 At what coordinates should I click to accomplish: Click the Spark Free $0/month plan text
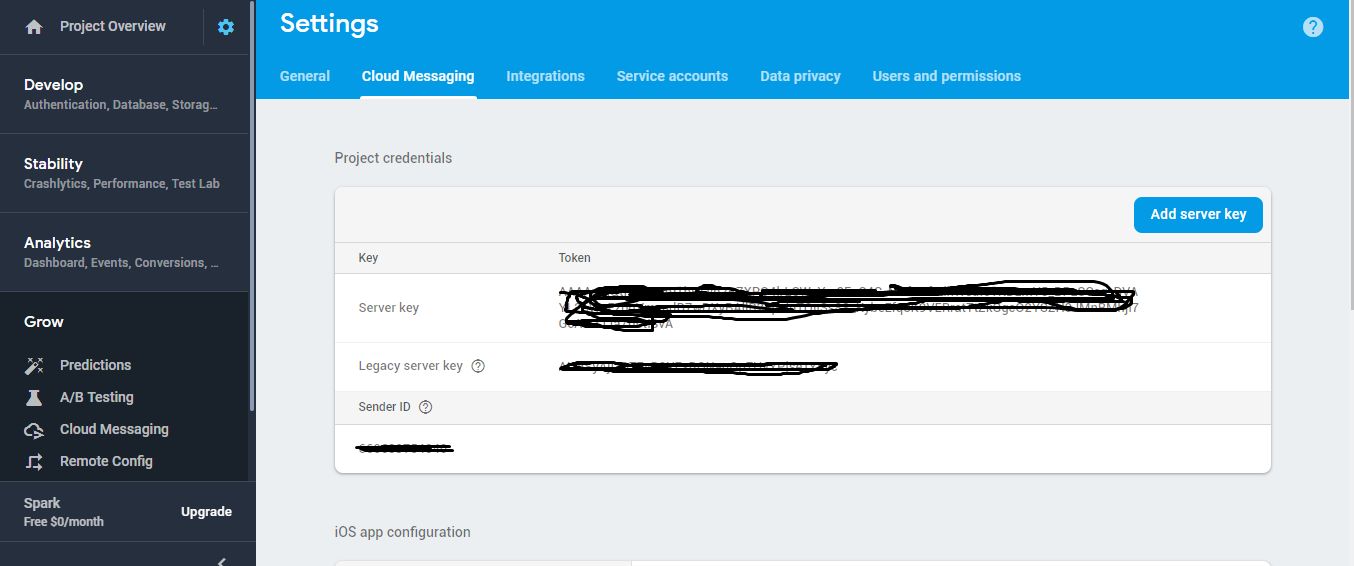(63, 512)
